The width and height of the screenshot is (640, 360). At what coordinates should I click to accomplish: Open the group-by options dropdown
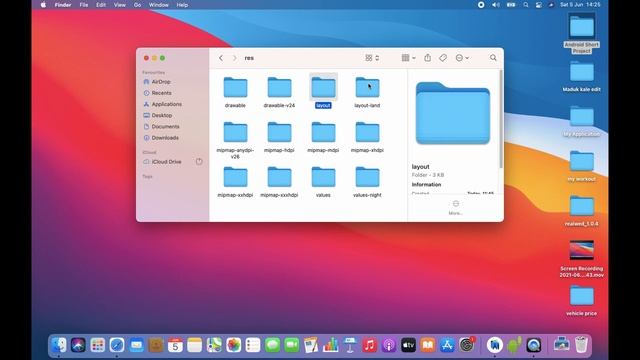tap(409, 58)
